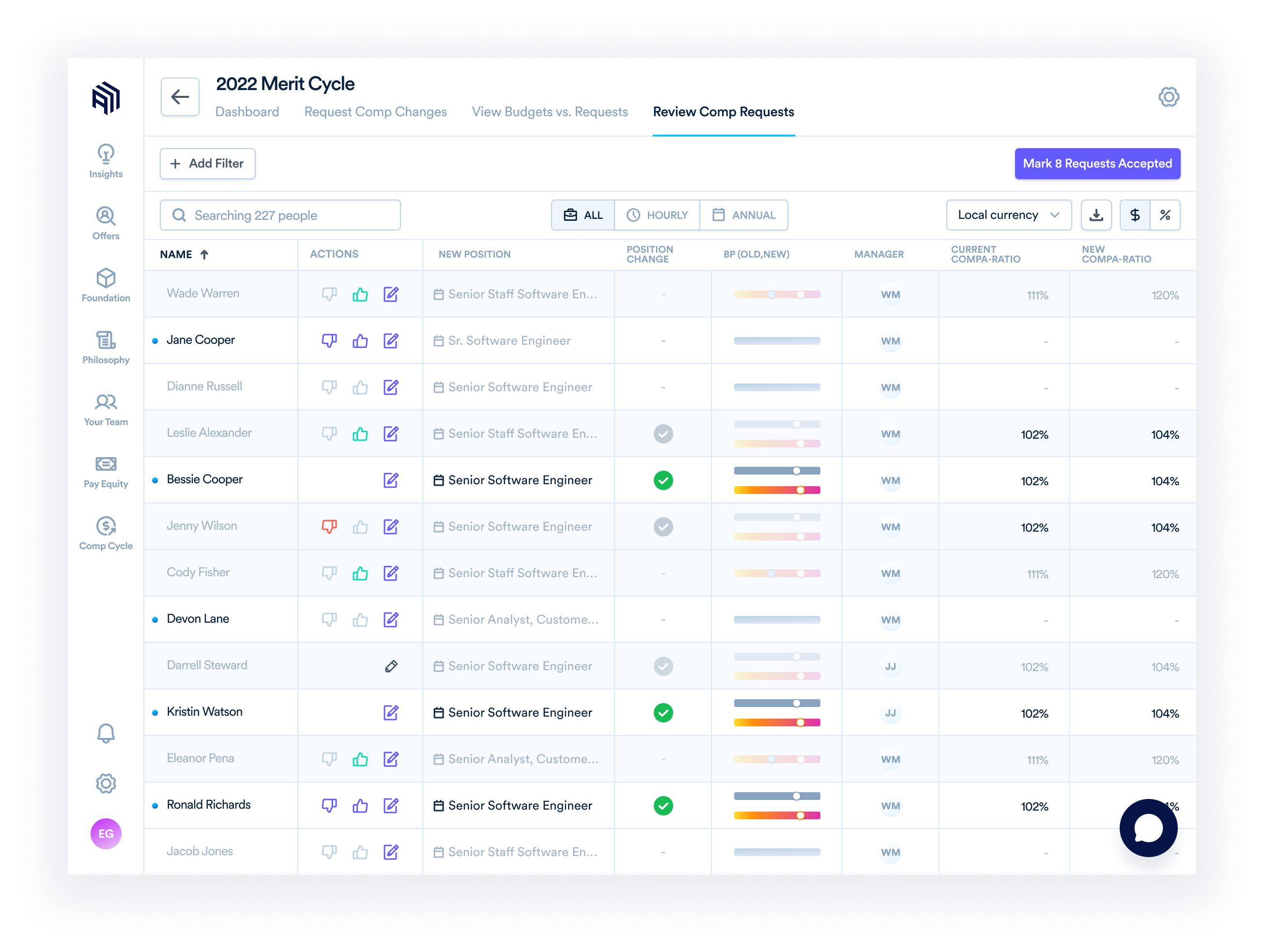1264x952 pixels.
Task: Navigate to Pay Equity in the sidebar
Action: pos(105,470)
